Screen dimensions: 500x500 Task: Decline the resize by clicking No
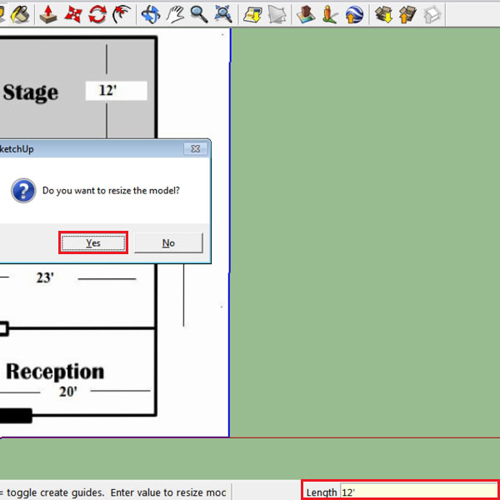pyautogui.click(x=168, y=243)
